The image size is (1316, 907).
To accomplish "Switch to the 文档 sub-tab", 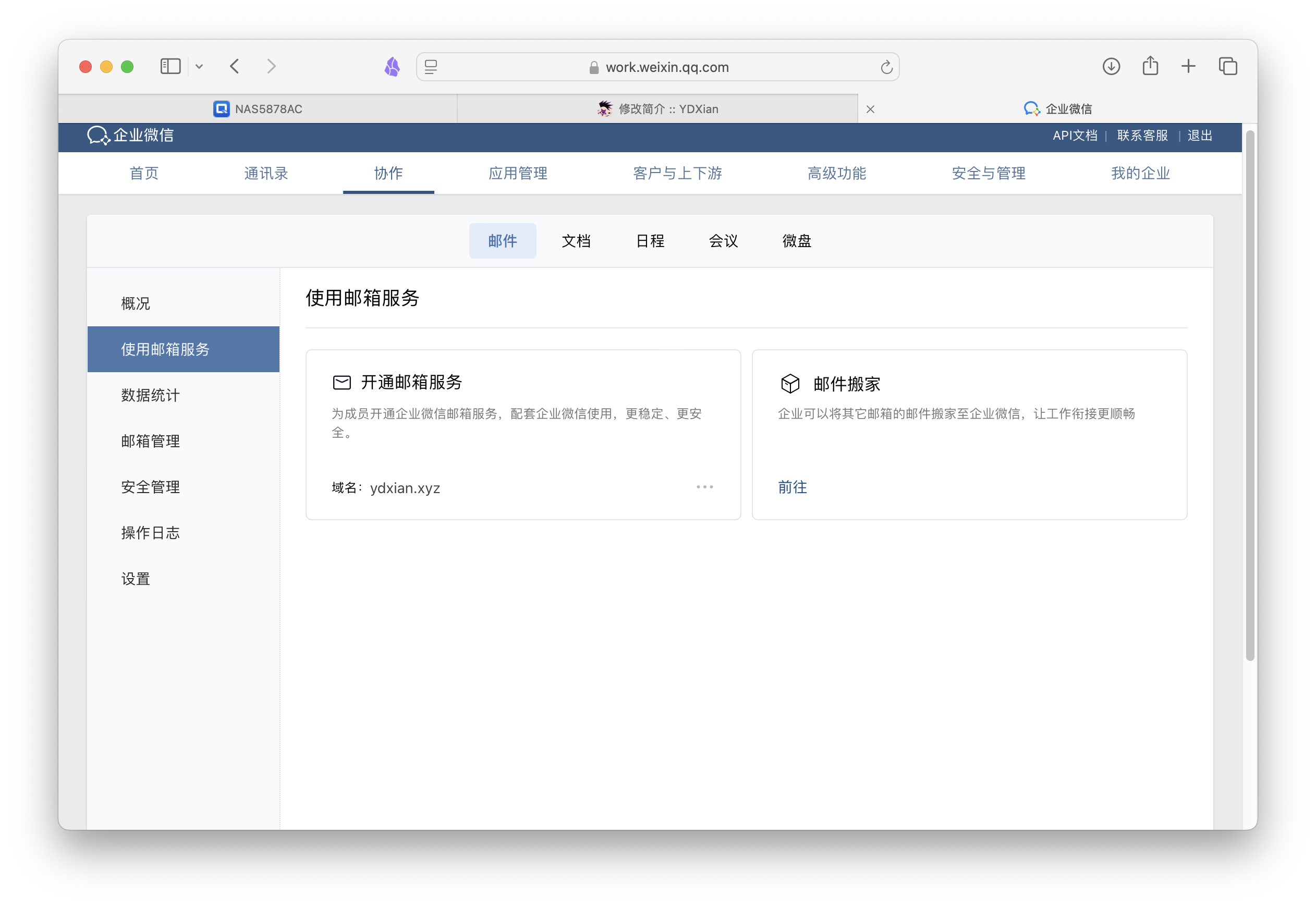I will (x=576, y=241).
